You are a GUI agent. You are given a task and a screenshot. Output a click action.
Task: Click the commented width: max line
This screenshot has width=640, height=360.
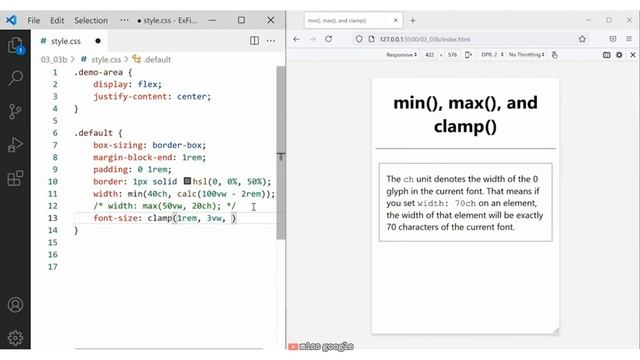click(x=164, y=206)
